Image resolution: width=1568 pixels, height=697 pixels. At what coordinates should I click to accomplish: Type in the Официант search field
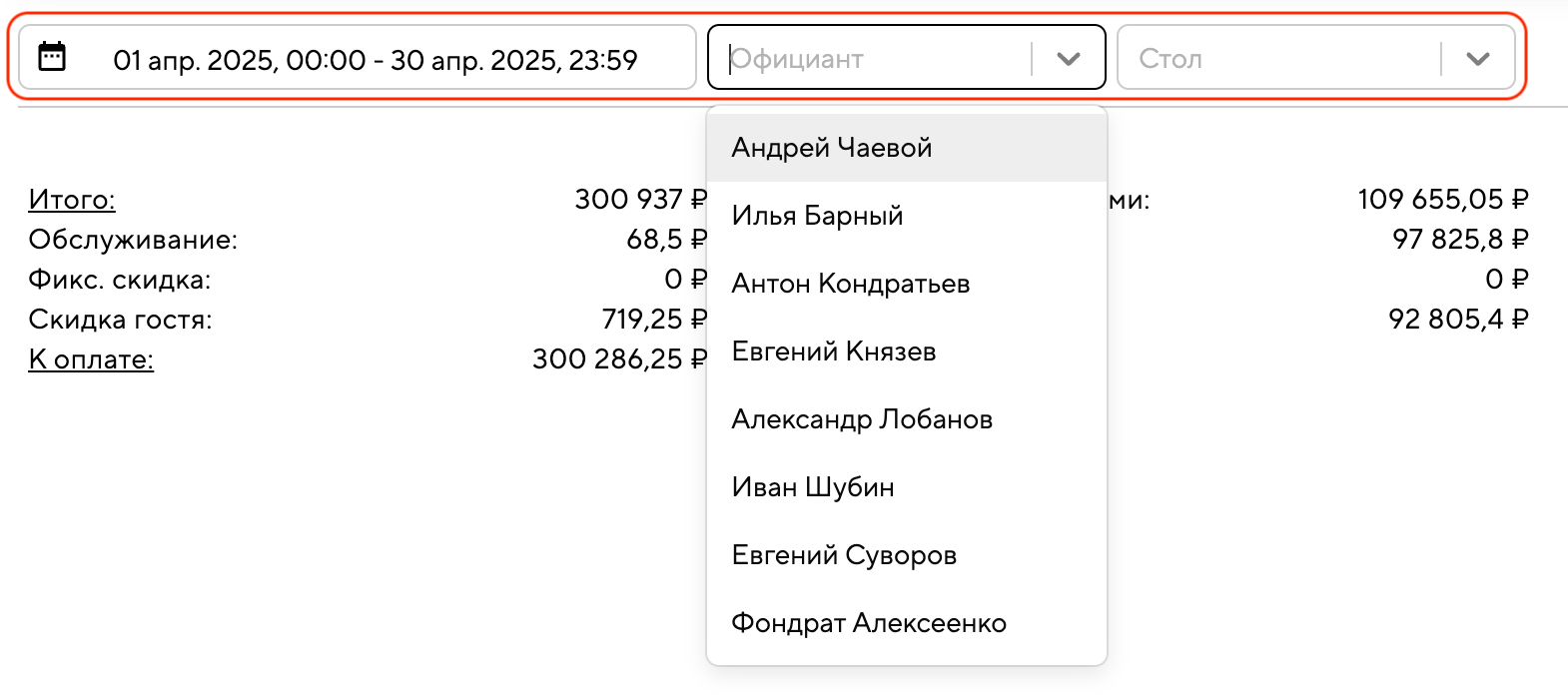(869, 59)
